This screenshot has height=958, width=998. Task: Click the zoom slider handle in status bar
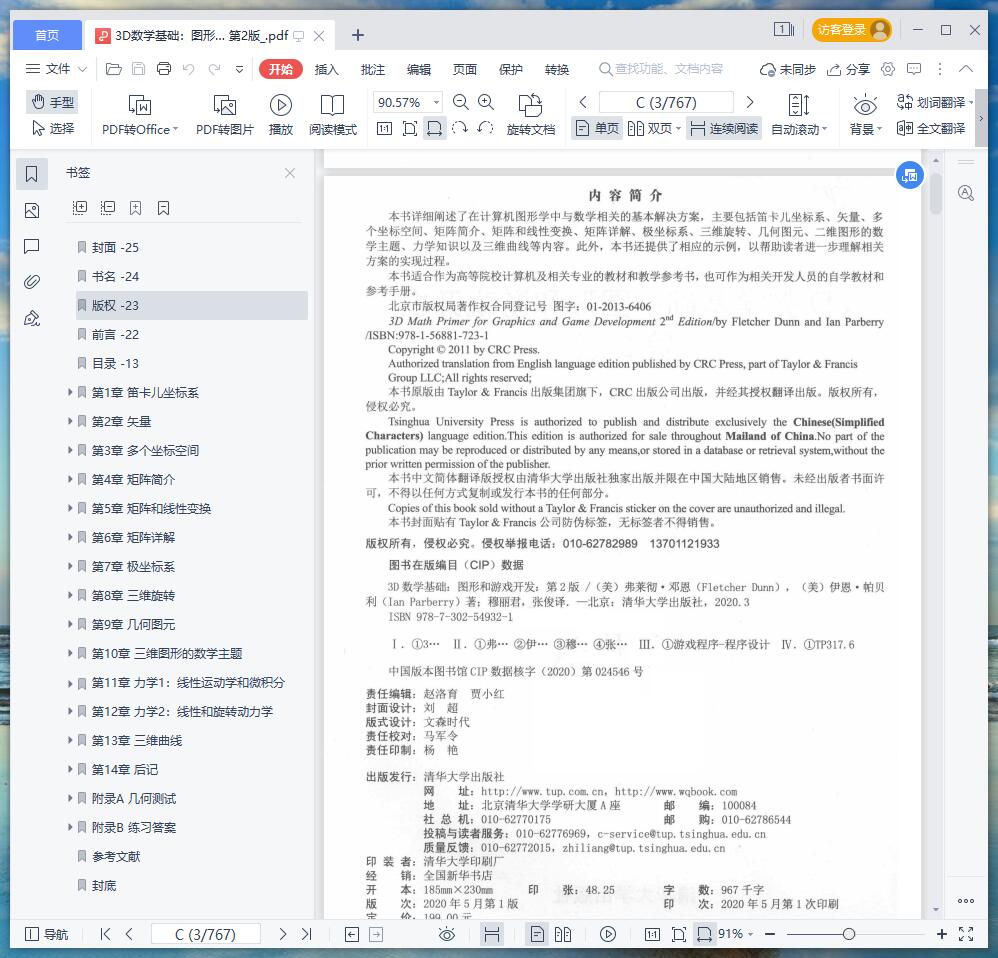coord(848,934)
